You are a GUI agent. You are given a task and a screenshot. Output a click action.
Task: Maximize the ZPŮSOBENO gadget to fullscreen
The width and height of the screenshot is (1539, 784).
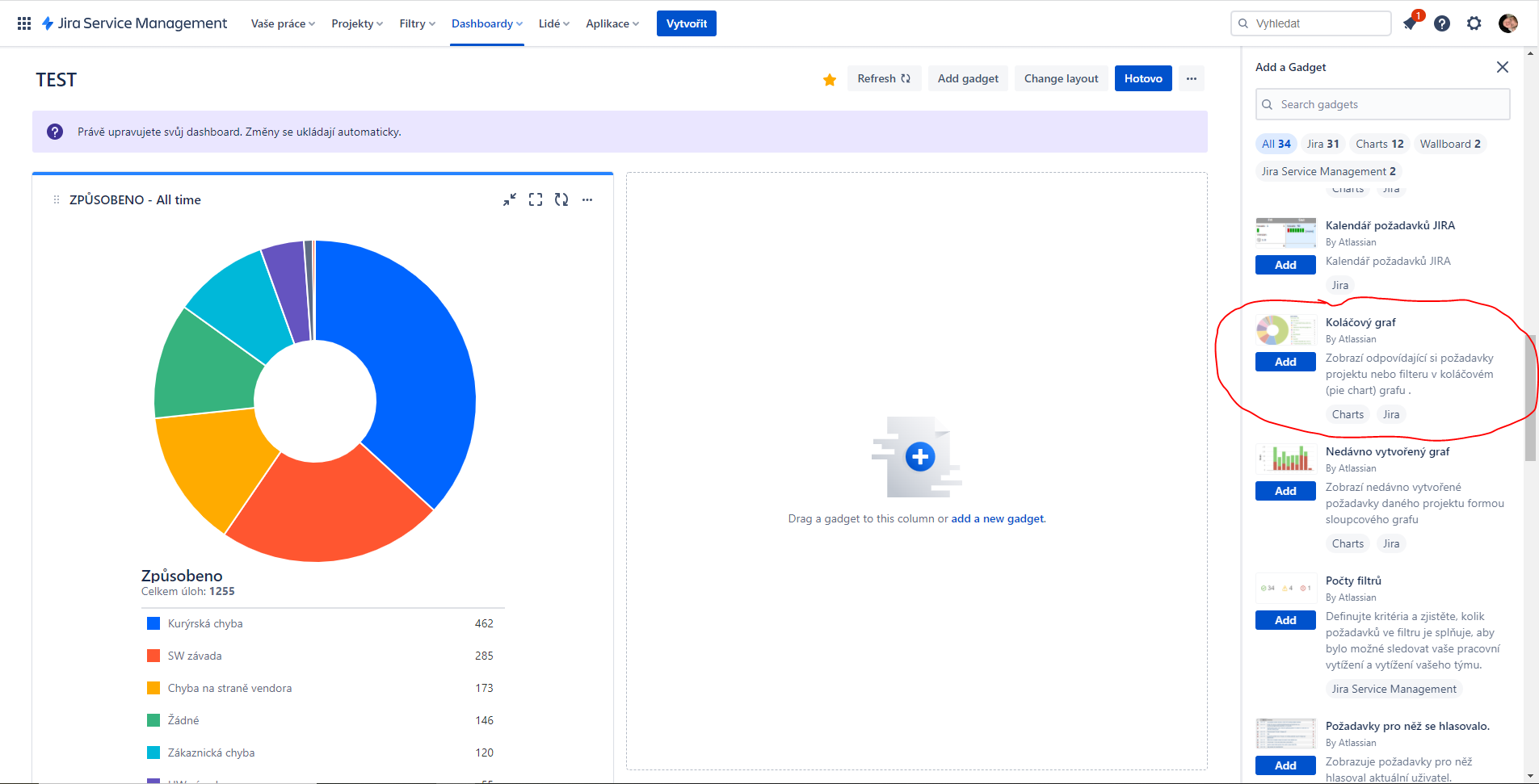(536, 199)
